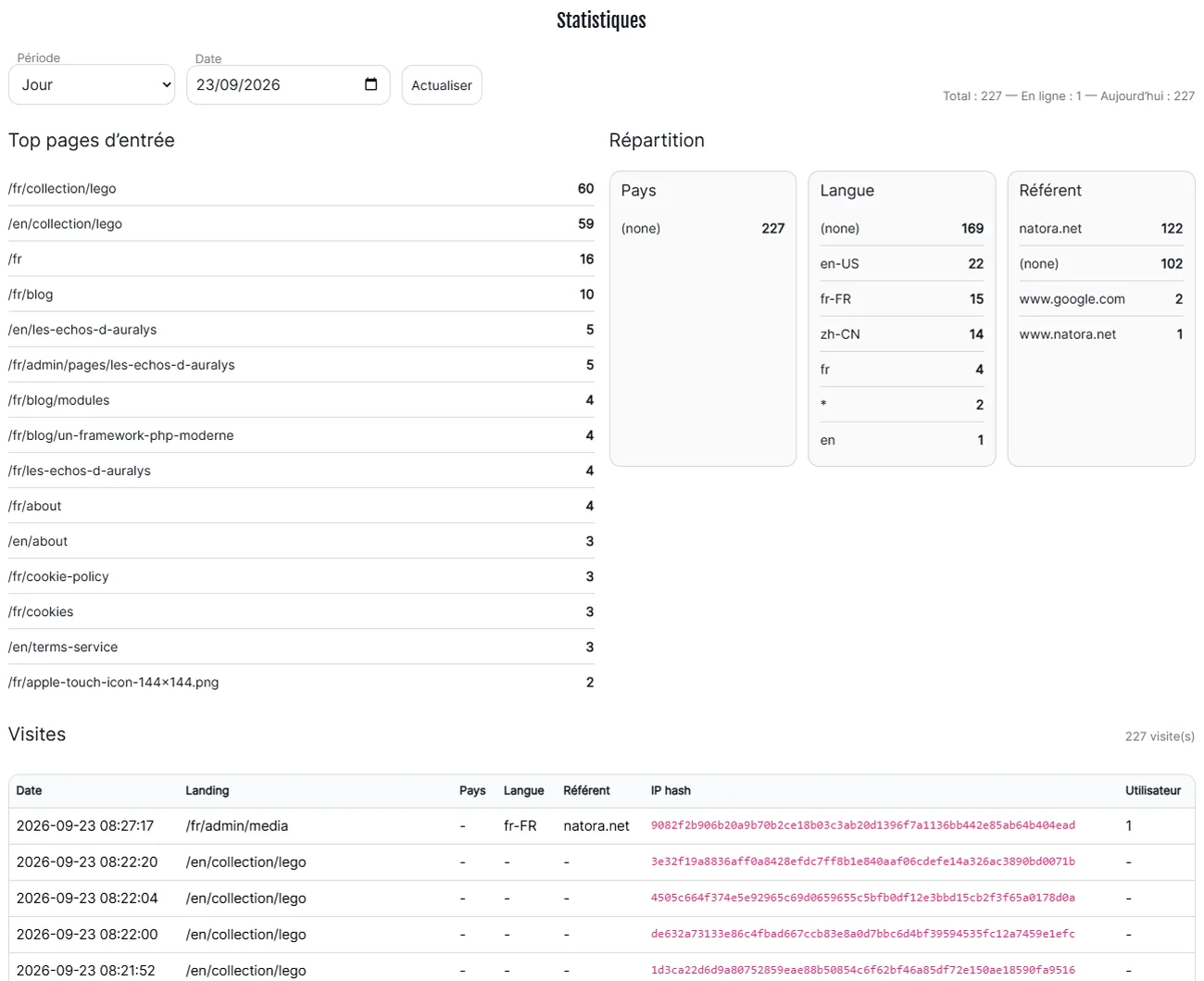1204x981 pixels.
Task: Click the www.google.com referrer row
Action: click(x=1101, y=298)
